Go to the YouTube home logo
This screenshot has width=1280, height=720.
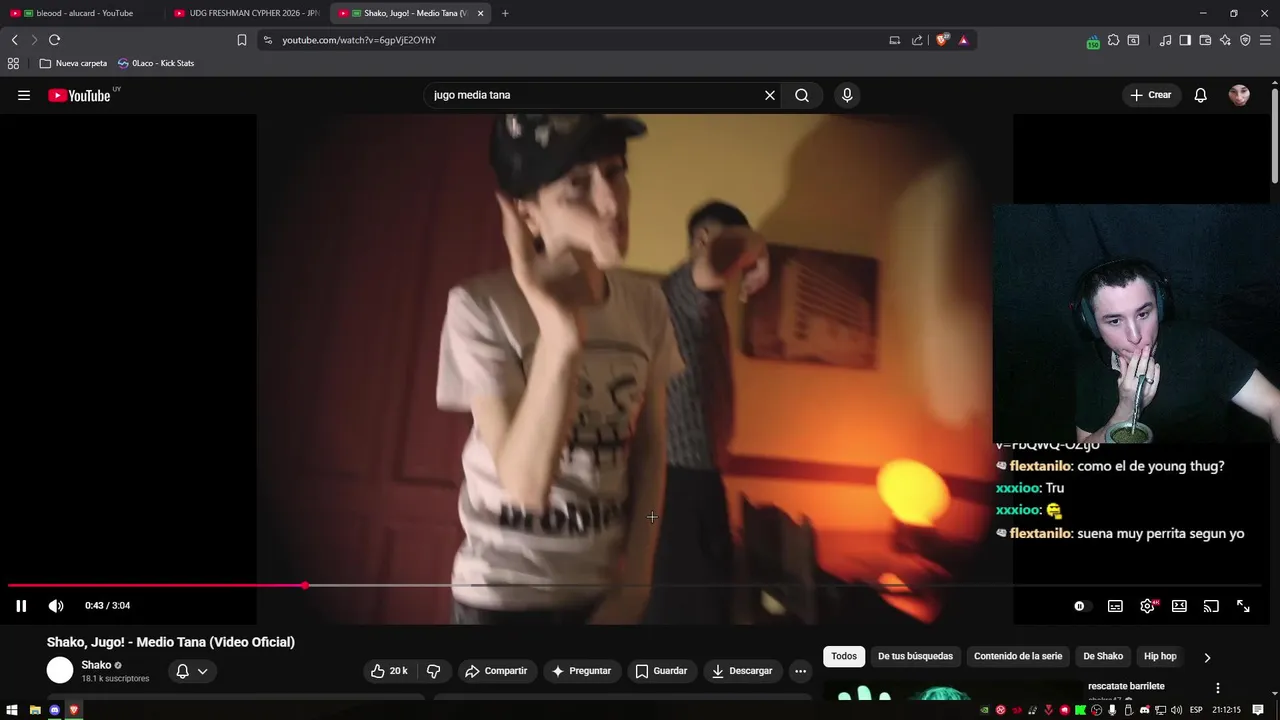pyautogui.click(x=79, y=95)
